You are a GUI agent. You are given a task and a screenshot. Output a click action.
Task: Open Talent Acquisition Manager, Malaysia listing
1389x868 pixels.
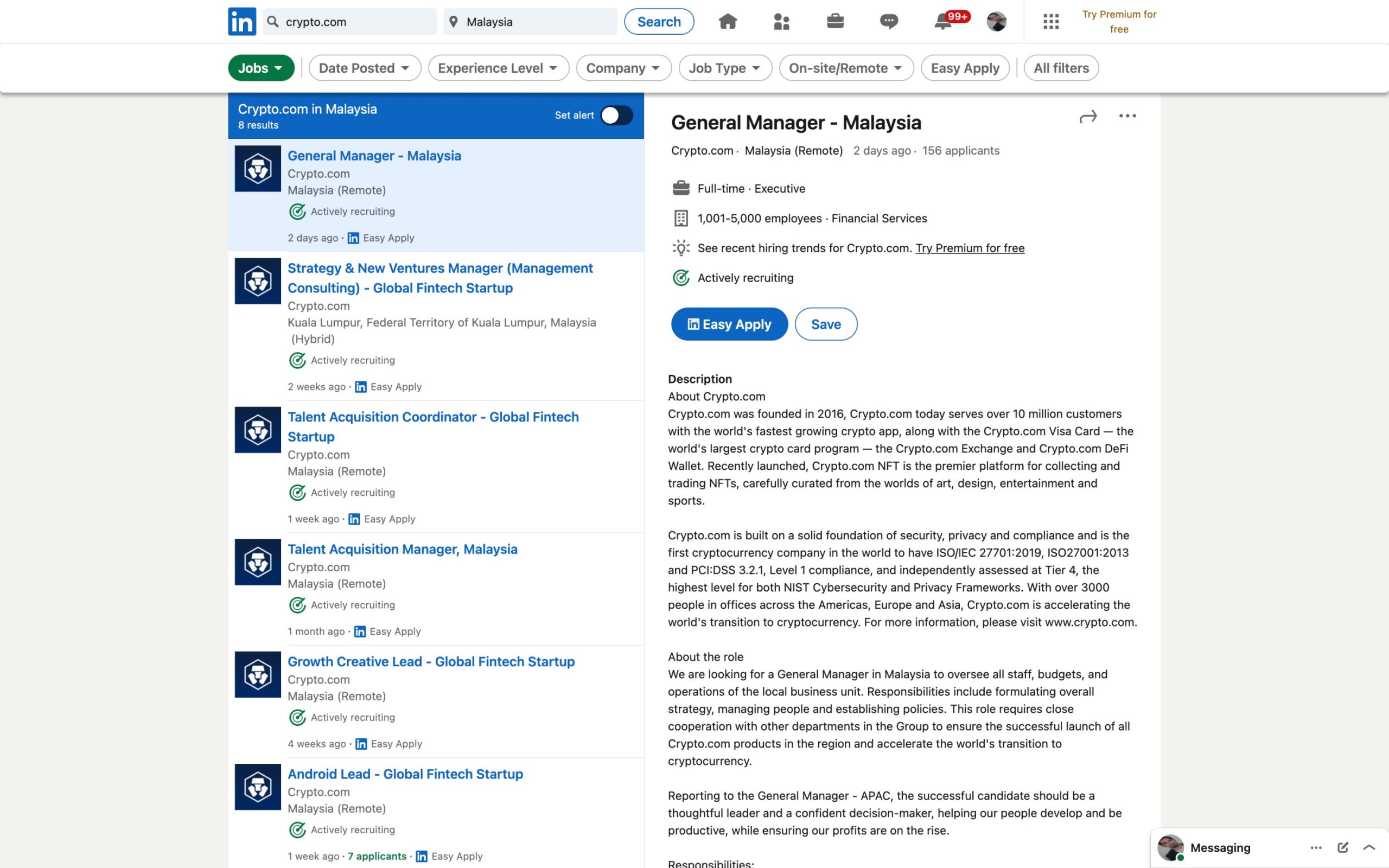[x=403, y=550]
